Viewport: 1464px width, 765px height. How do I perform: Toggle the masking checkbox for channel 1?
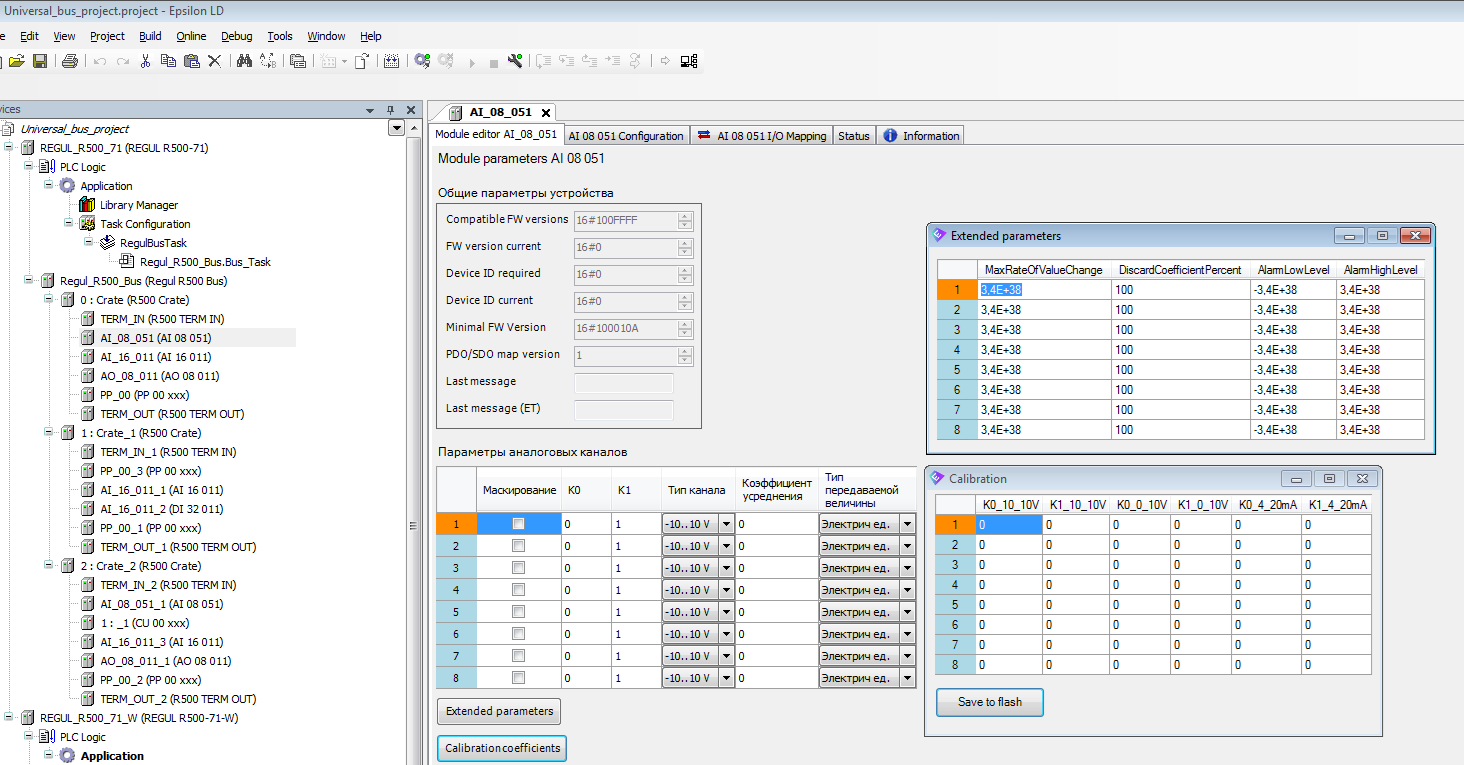tap(518, 523)
